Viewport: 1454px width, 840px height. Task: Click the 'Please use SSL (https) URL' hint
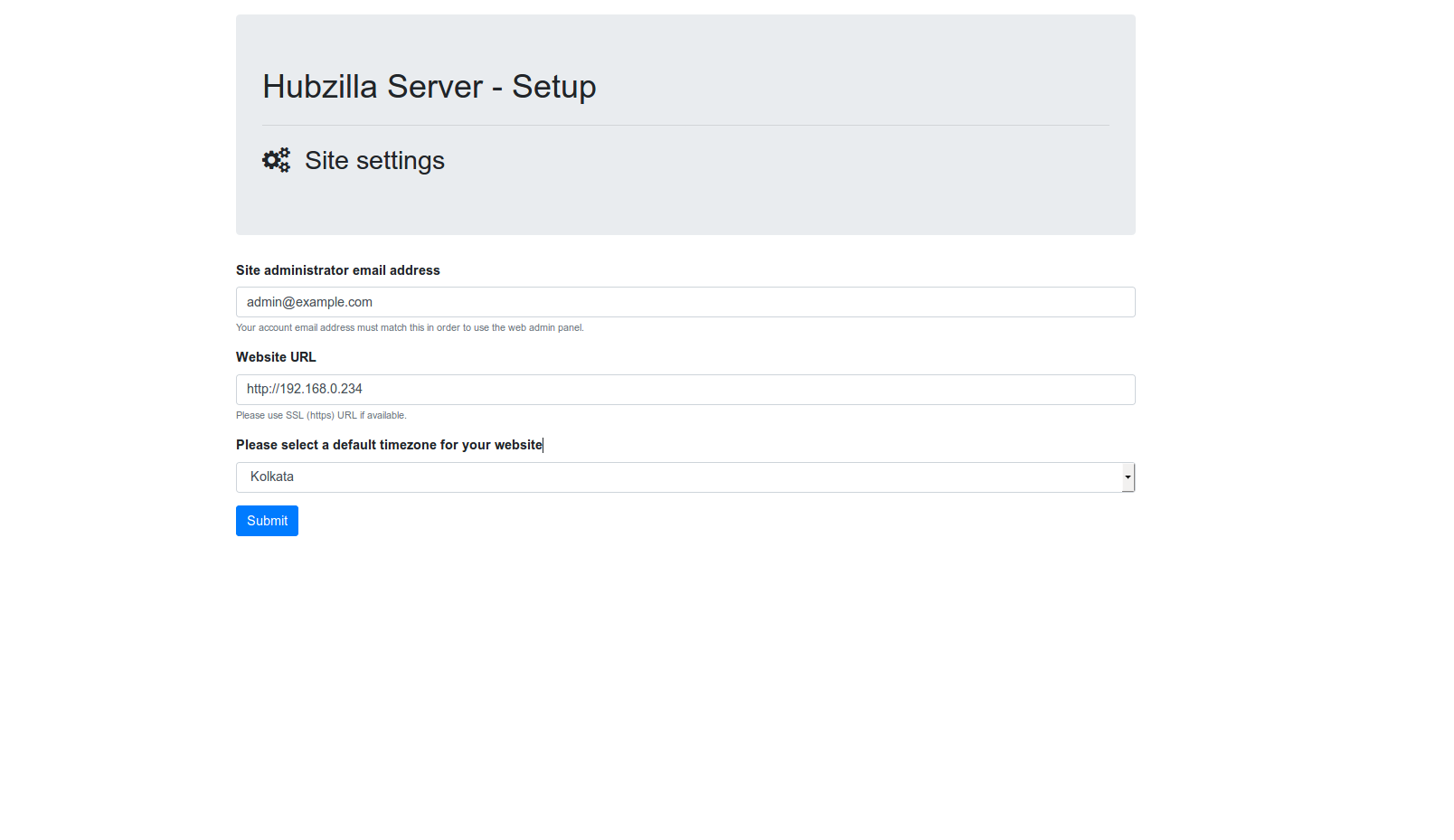click(321, 416)
